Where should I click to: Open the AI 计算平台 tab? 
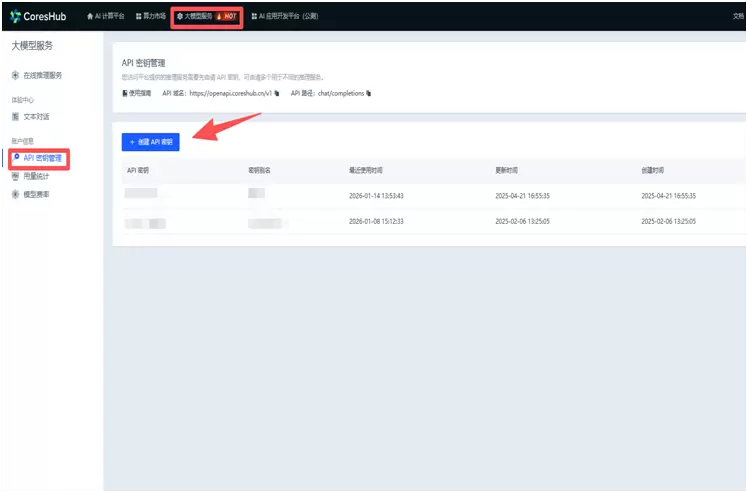(x=108, y=17)
